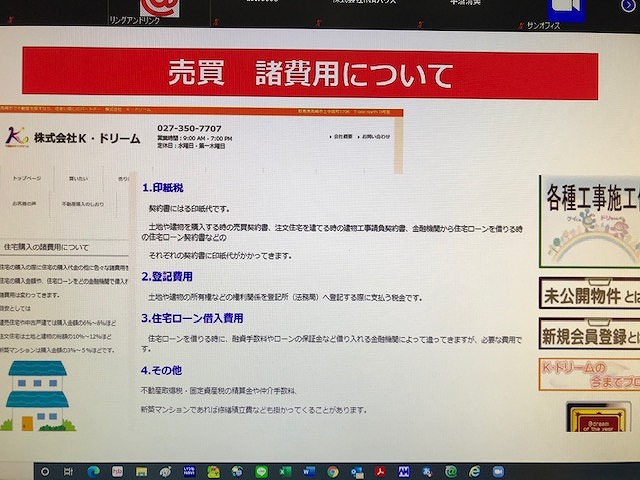Click the お問い合わせ header link
This screenshot has width=640, height=480.
(x=376, y=135)
